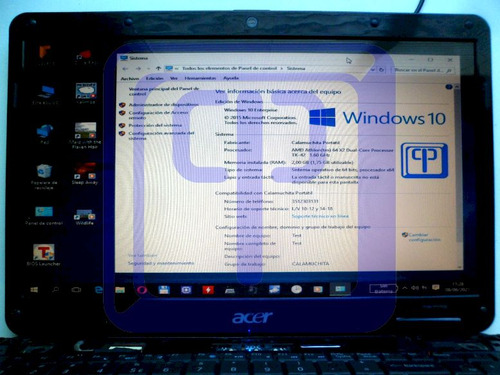Open the Sleep Away desktop shortcut
Image resolution: width=500 pixels, height=375 pixels.
point(85,174)
